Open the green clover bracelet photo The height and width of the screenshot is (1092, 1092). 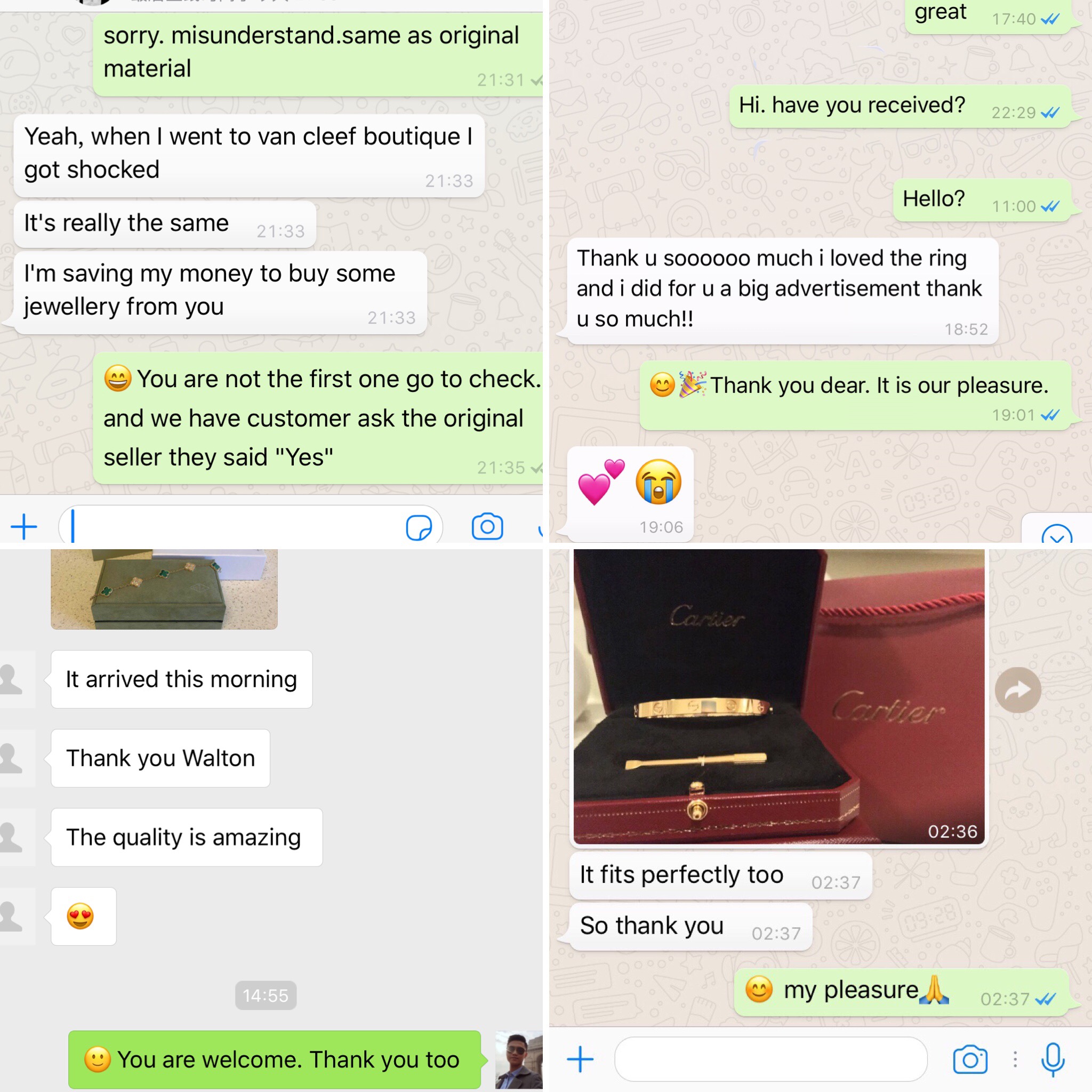point(164,589)
